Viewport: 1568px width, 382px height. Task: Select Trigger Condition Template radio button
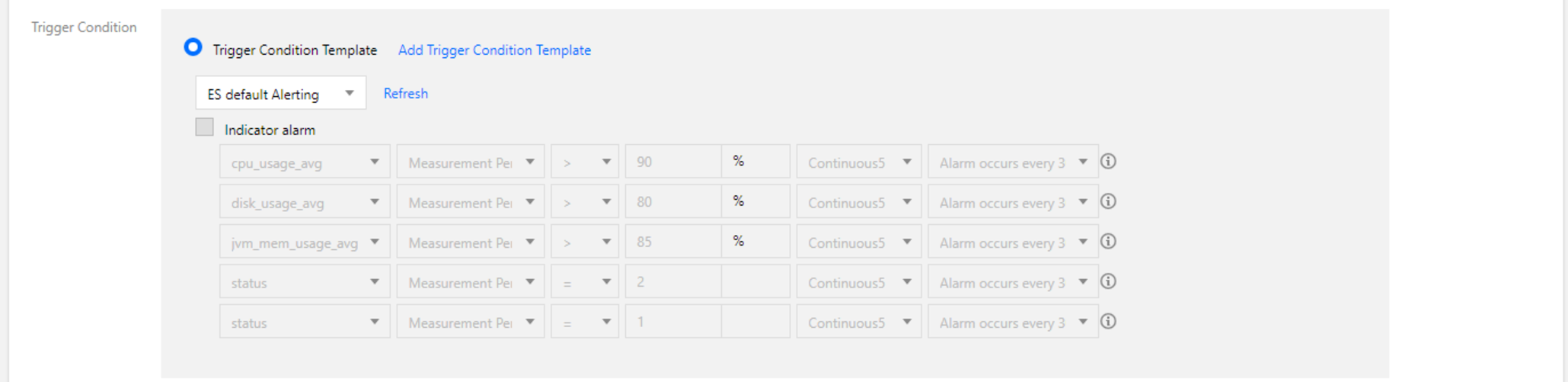pos(193,48)
